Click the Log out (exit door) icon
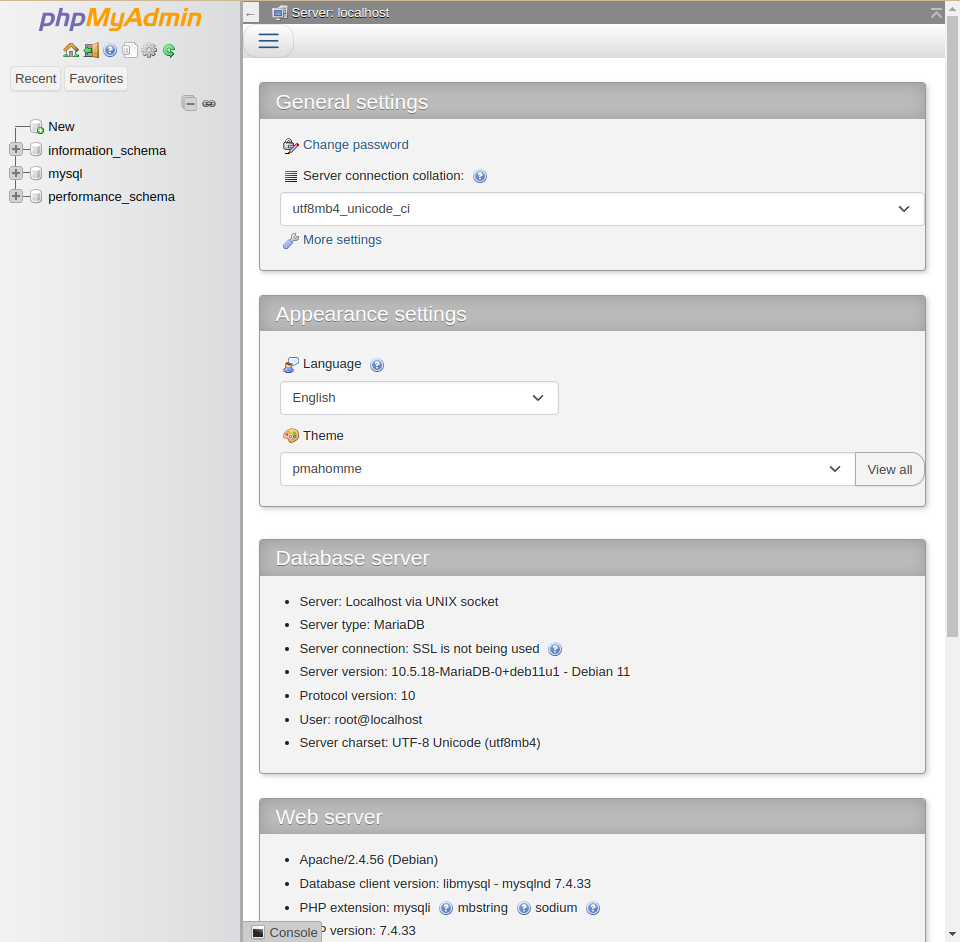 pyautogui.click(x=91, y=50)
